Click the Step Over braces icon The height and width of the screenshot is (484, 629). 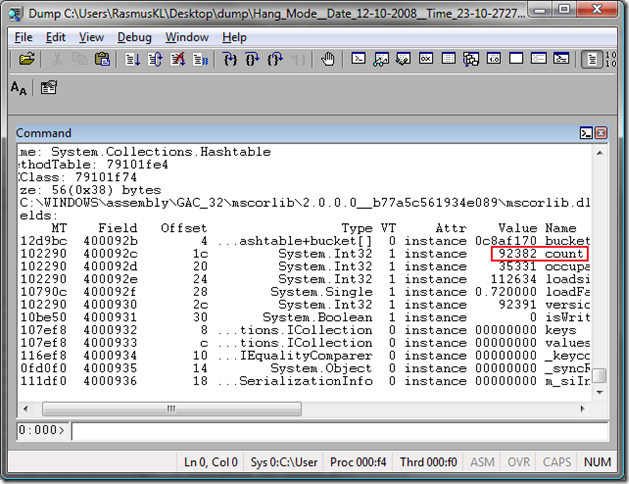tap(252, 59)
